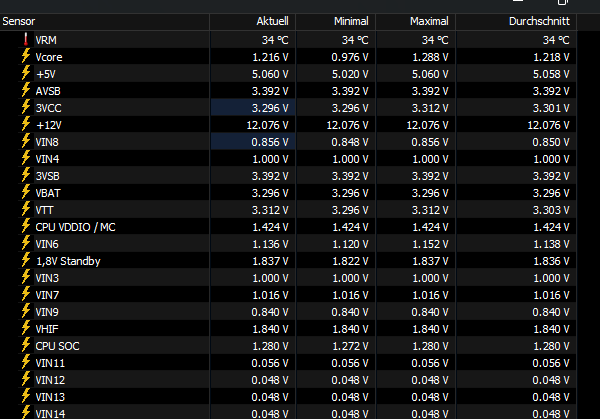This screenshot has width=600, height=419.
Task: Click the lightning icon beside VIN12
Action: click(x=26, y=379)
